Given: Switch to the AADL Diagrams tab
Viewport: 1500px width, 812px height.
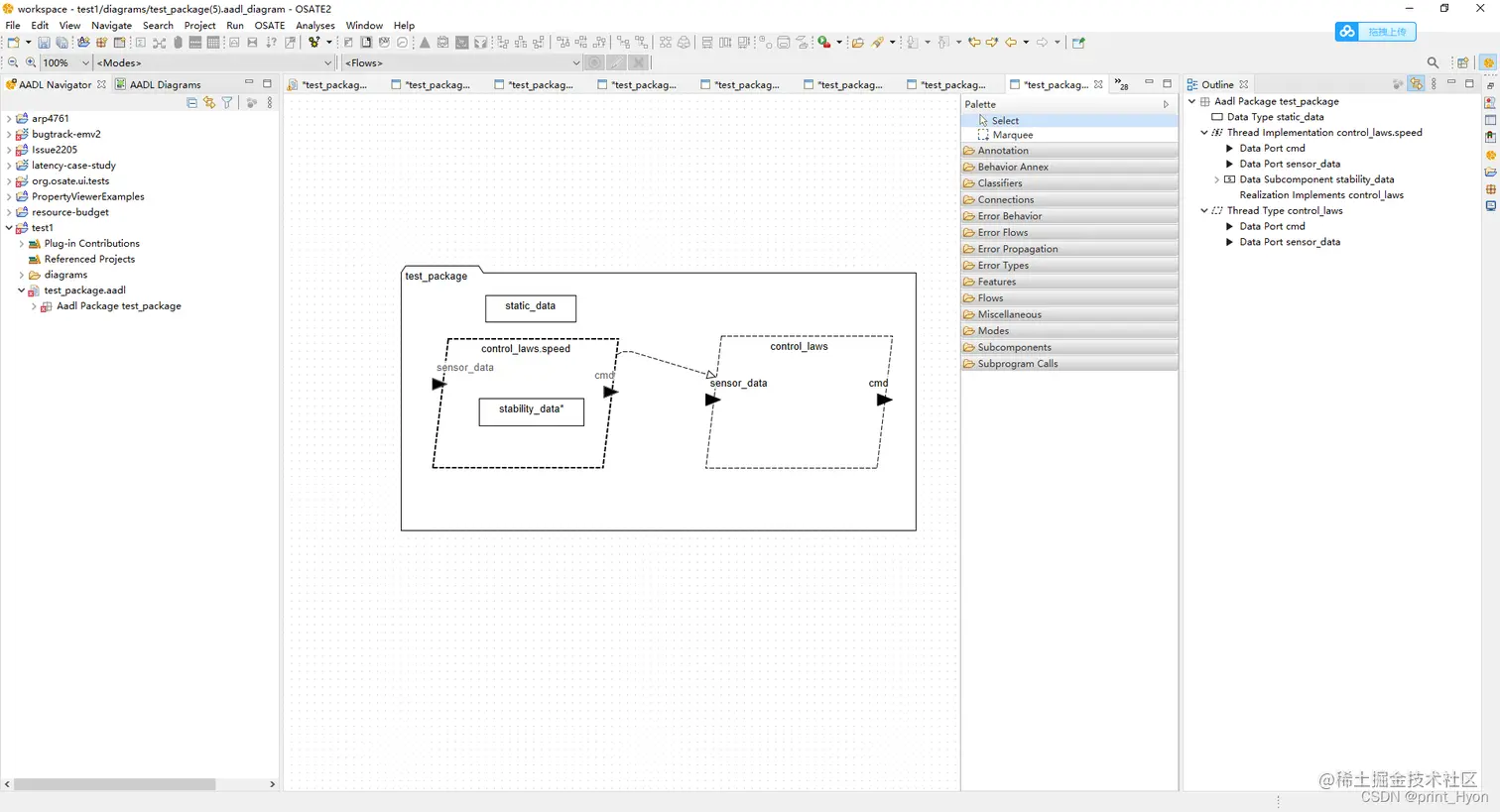Looking at the screenshot, I should point(158,84).
